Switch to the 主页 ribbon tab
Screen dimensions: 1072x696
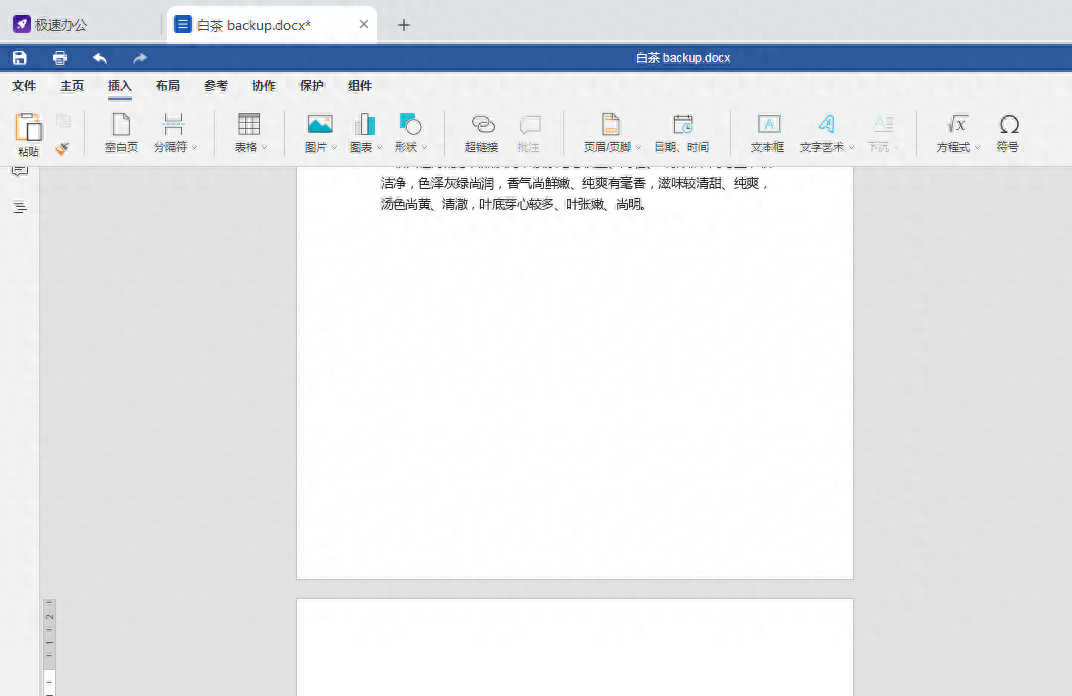(x=72, y=85)
